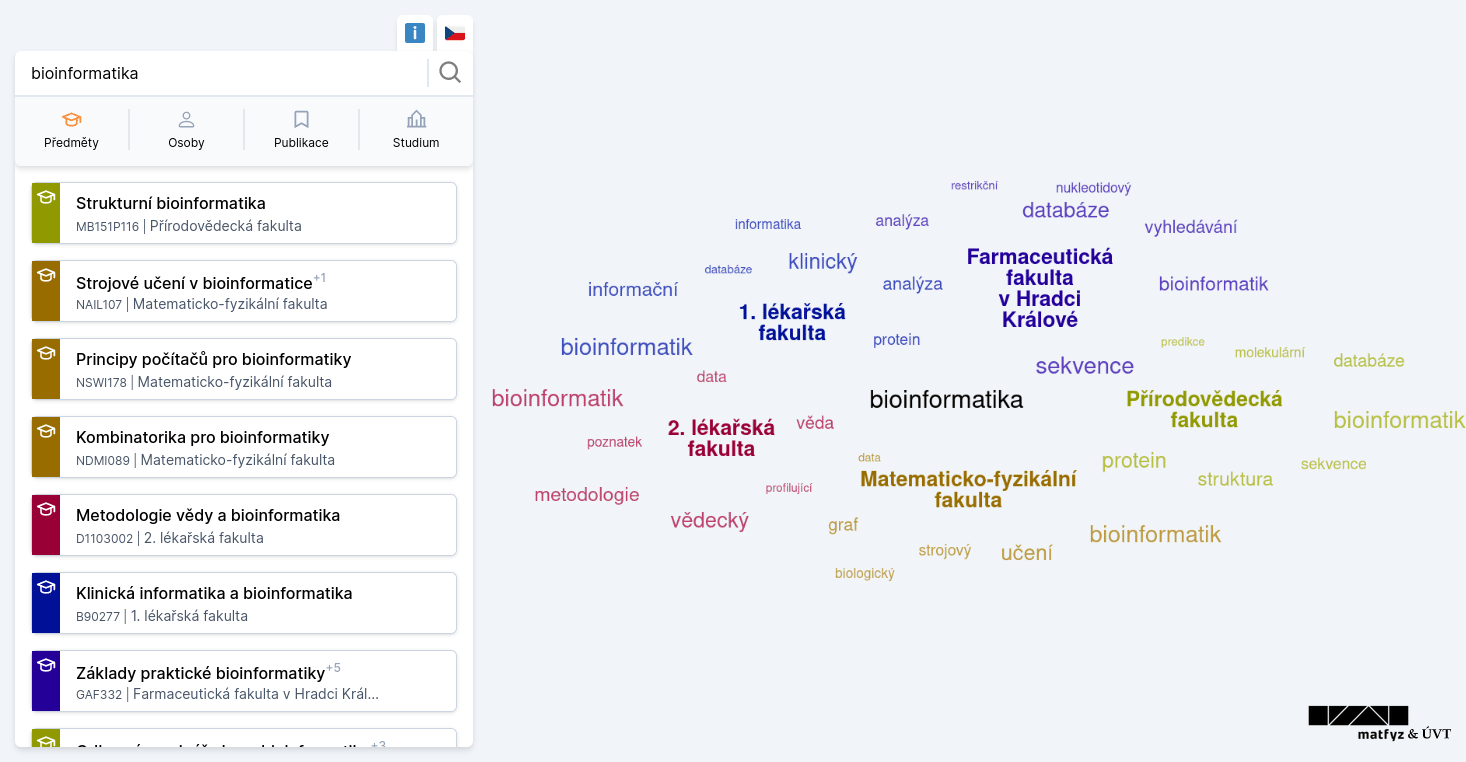Open Strojové učení v bioinformatice result
Viewport: 1466px width, 762px height.
pos(244,291)
